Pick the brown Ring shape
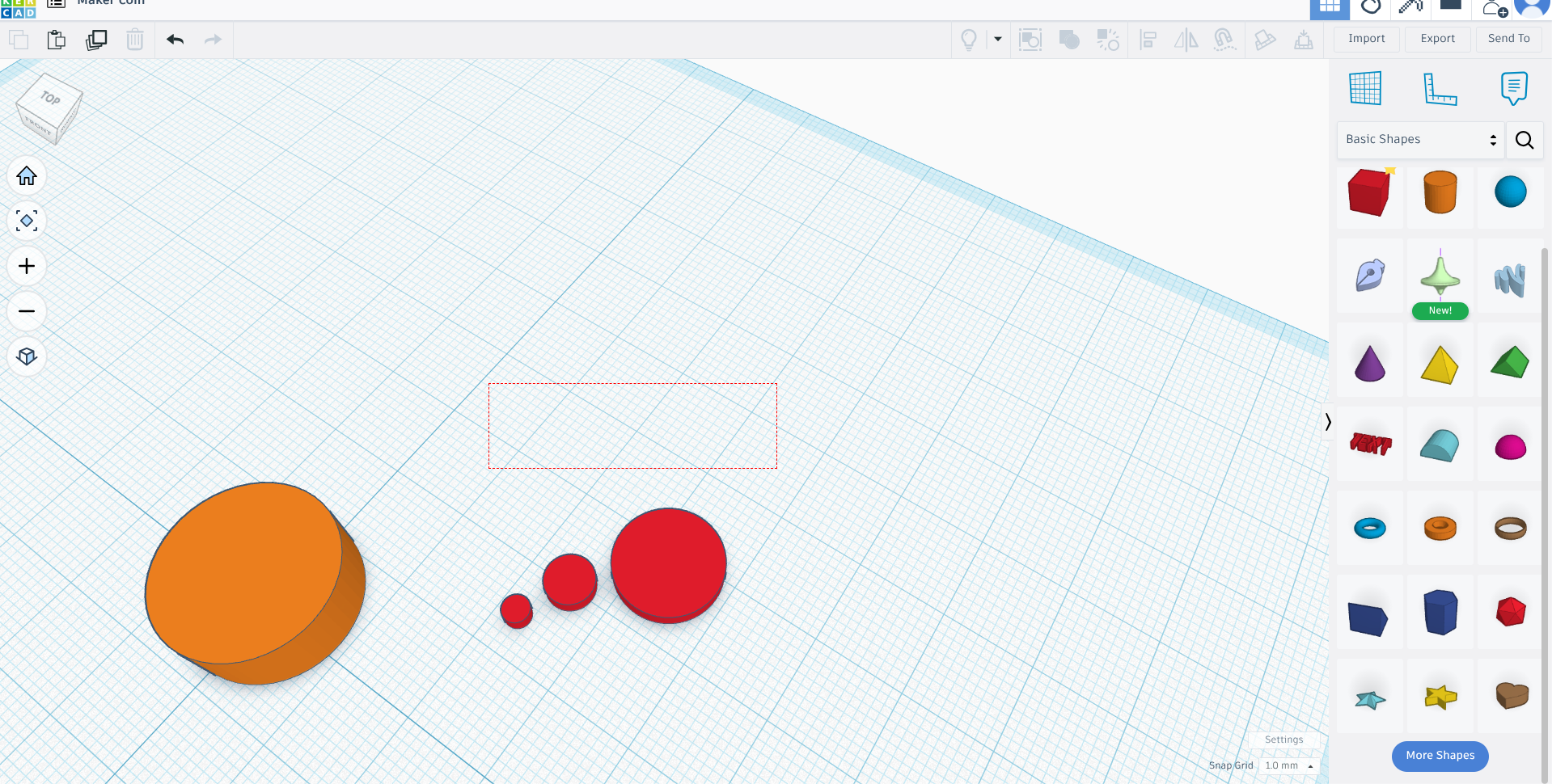Viewport: 1552px width, 784px height. (1510, 529)
